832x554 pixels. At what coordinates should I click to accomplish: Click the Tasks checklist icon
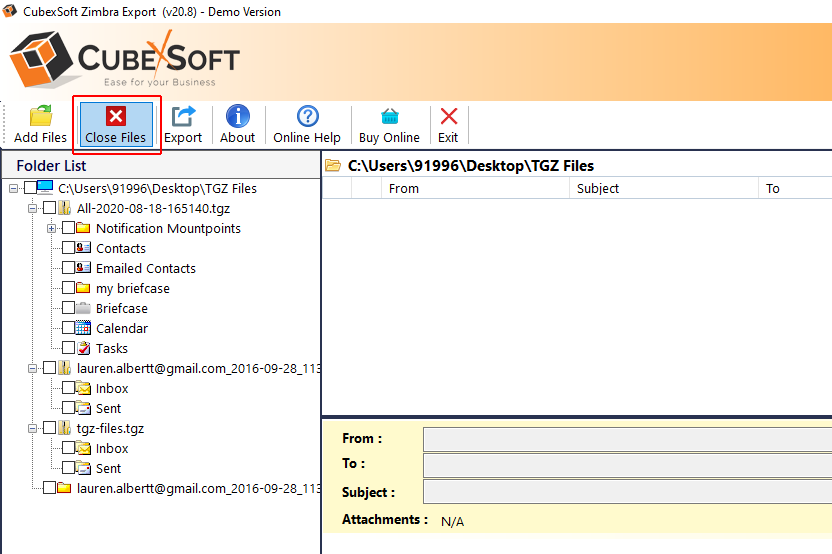[x=83, y=348]
